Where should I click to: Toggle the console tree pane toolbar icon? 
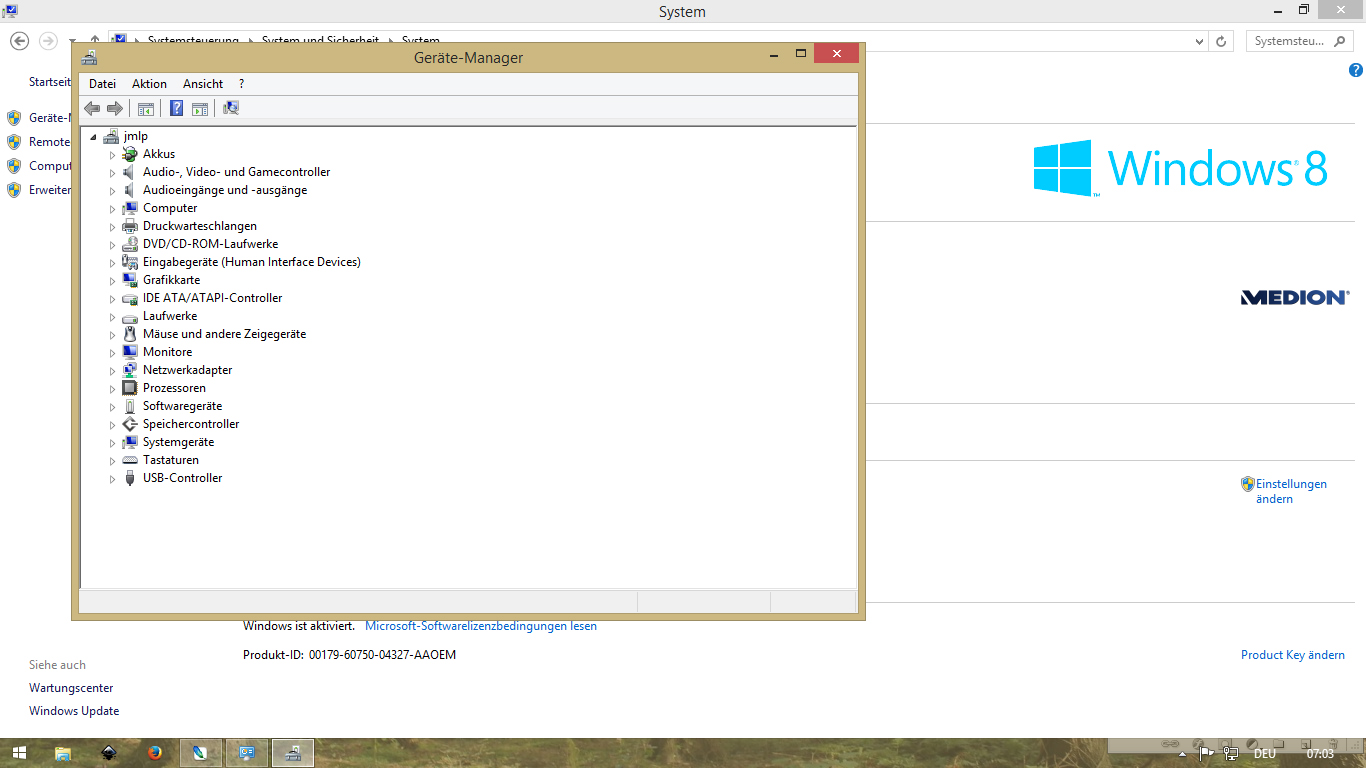(146, 108)
